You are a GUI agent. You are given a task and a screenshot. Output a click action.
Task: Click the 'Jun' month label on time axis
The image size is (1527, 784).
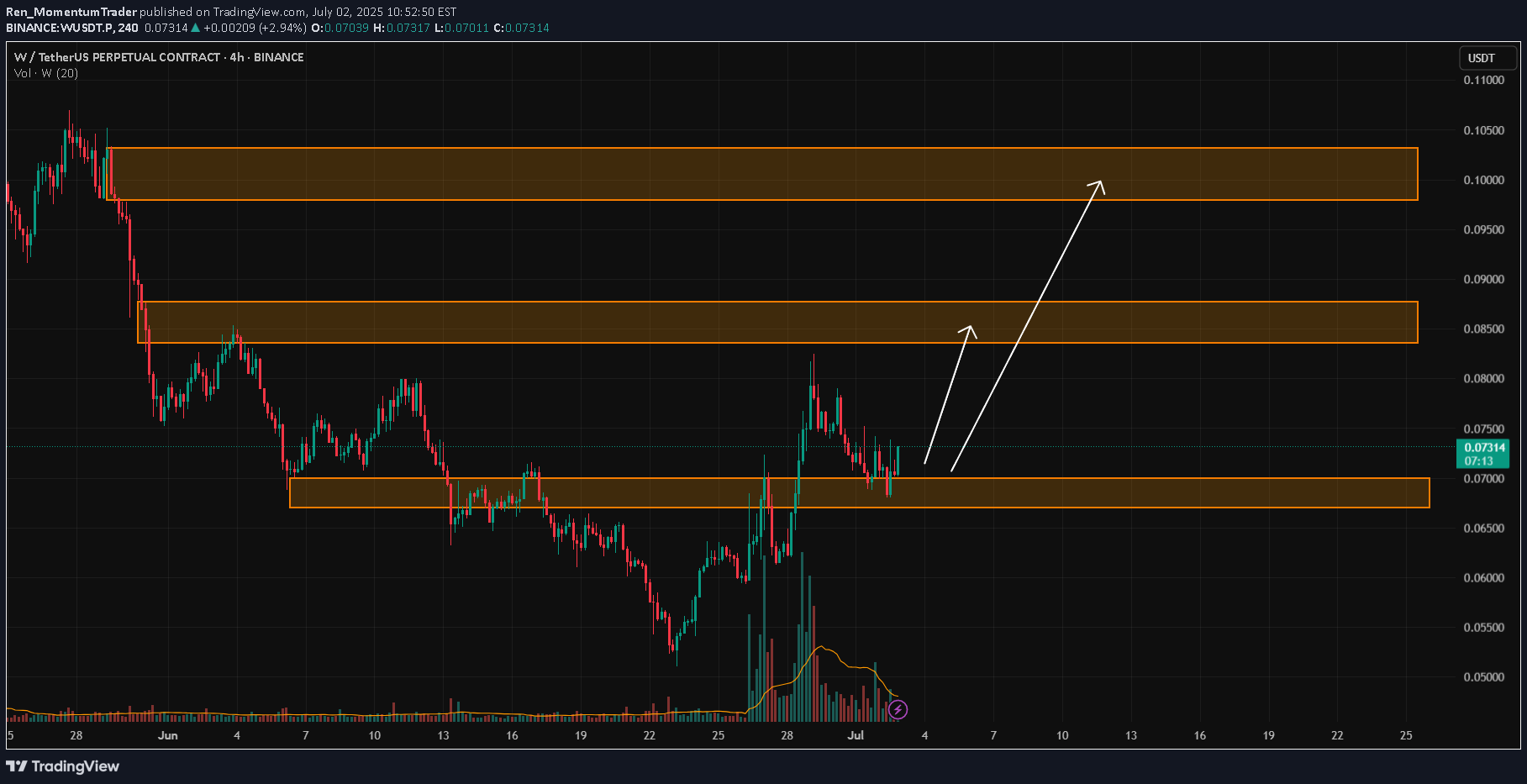[168, 735]
